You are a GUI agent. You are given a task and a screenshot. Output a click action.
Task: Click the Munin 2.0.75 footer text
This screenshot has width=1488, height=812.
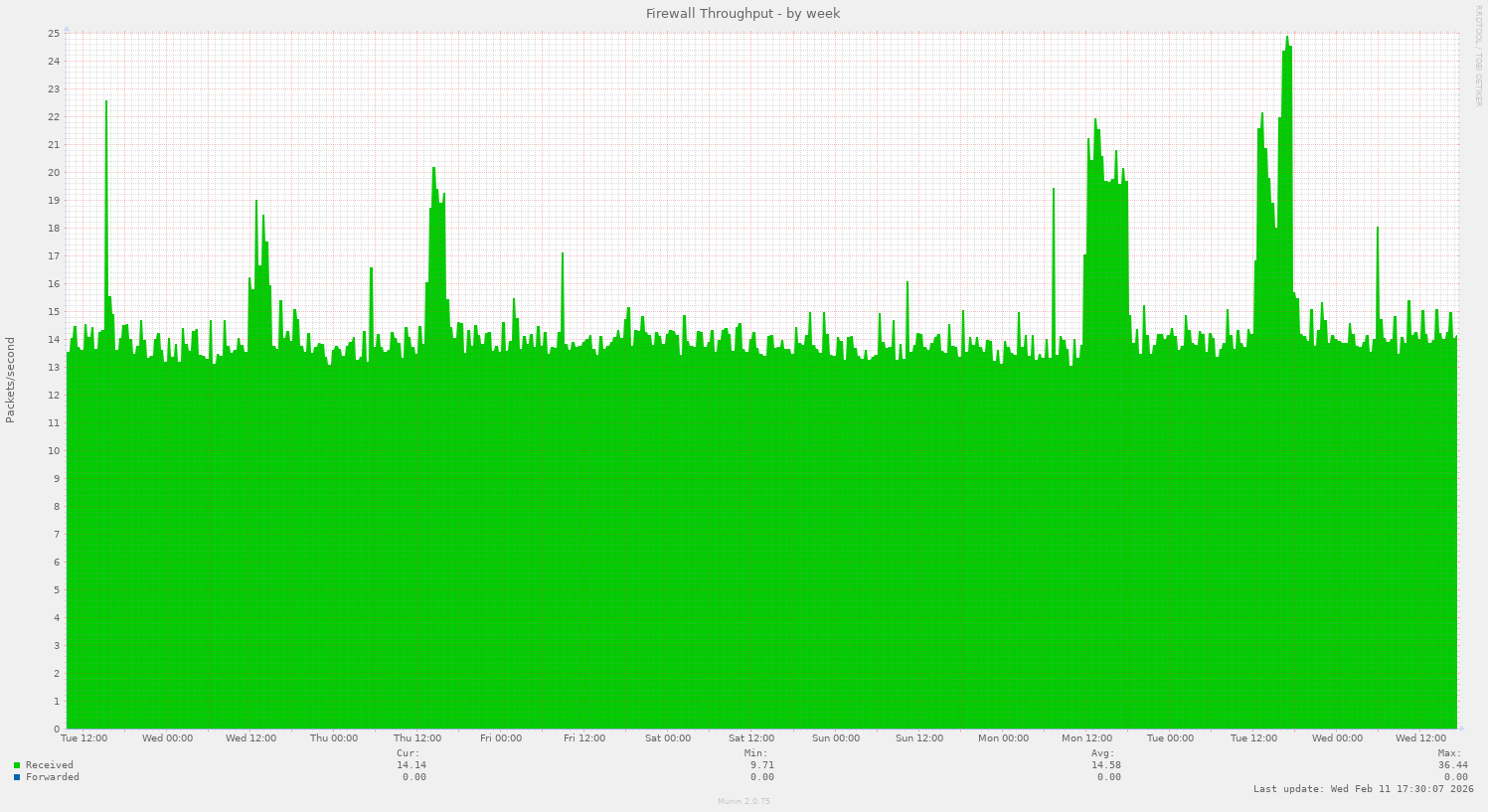click(743, 800)
